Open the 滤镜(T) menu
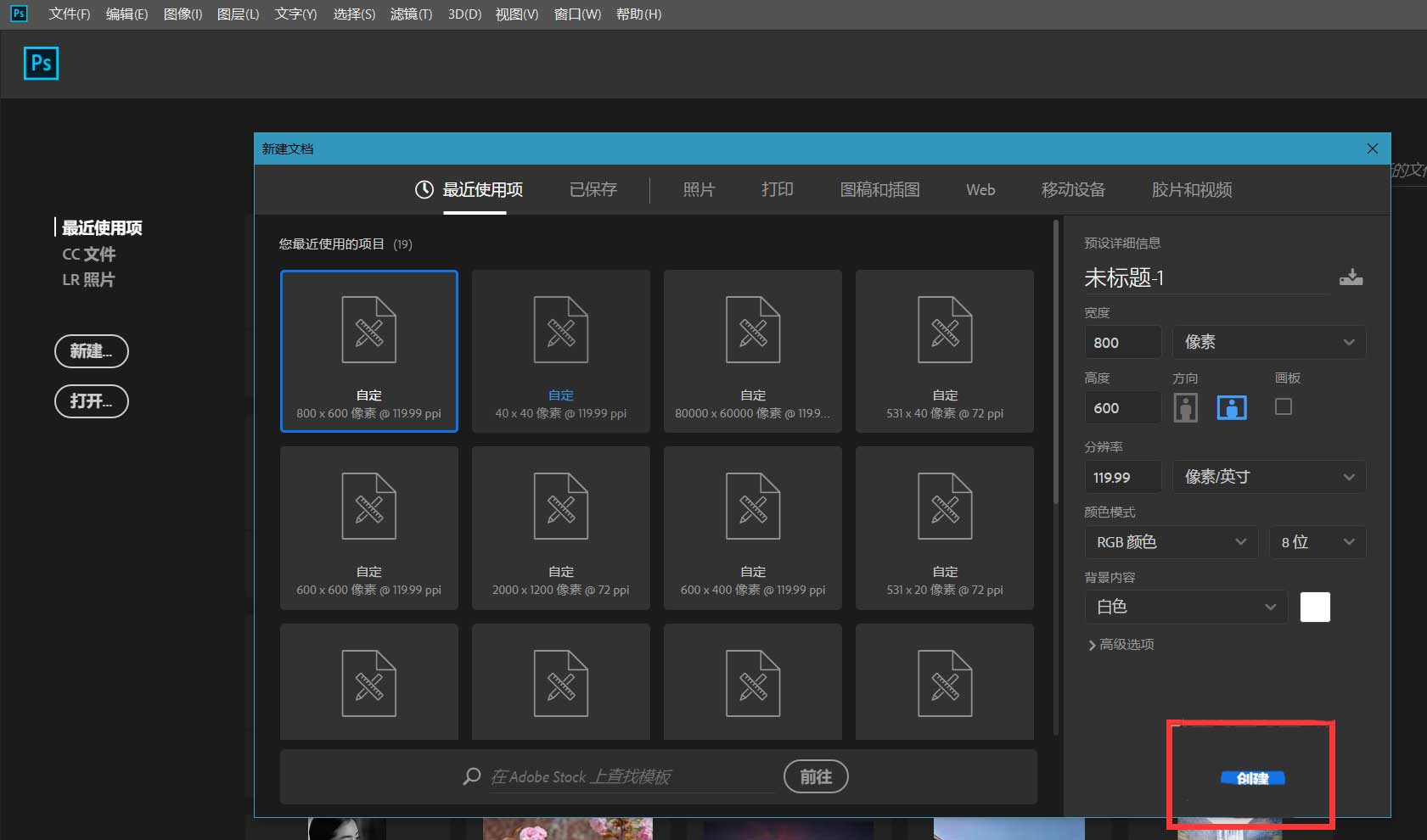This screenshot has height=840, width=1427. (x=411, y=14)
